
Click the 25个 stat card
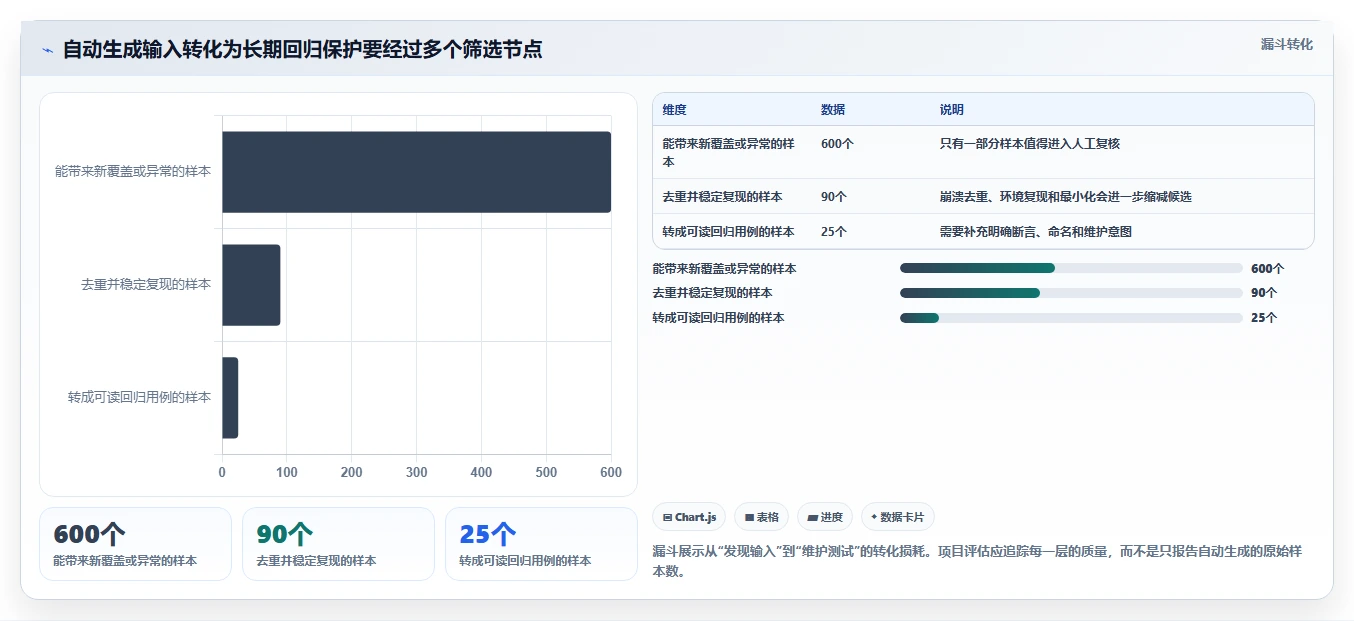541,544
